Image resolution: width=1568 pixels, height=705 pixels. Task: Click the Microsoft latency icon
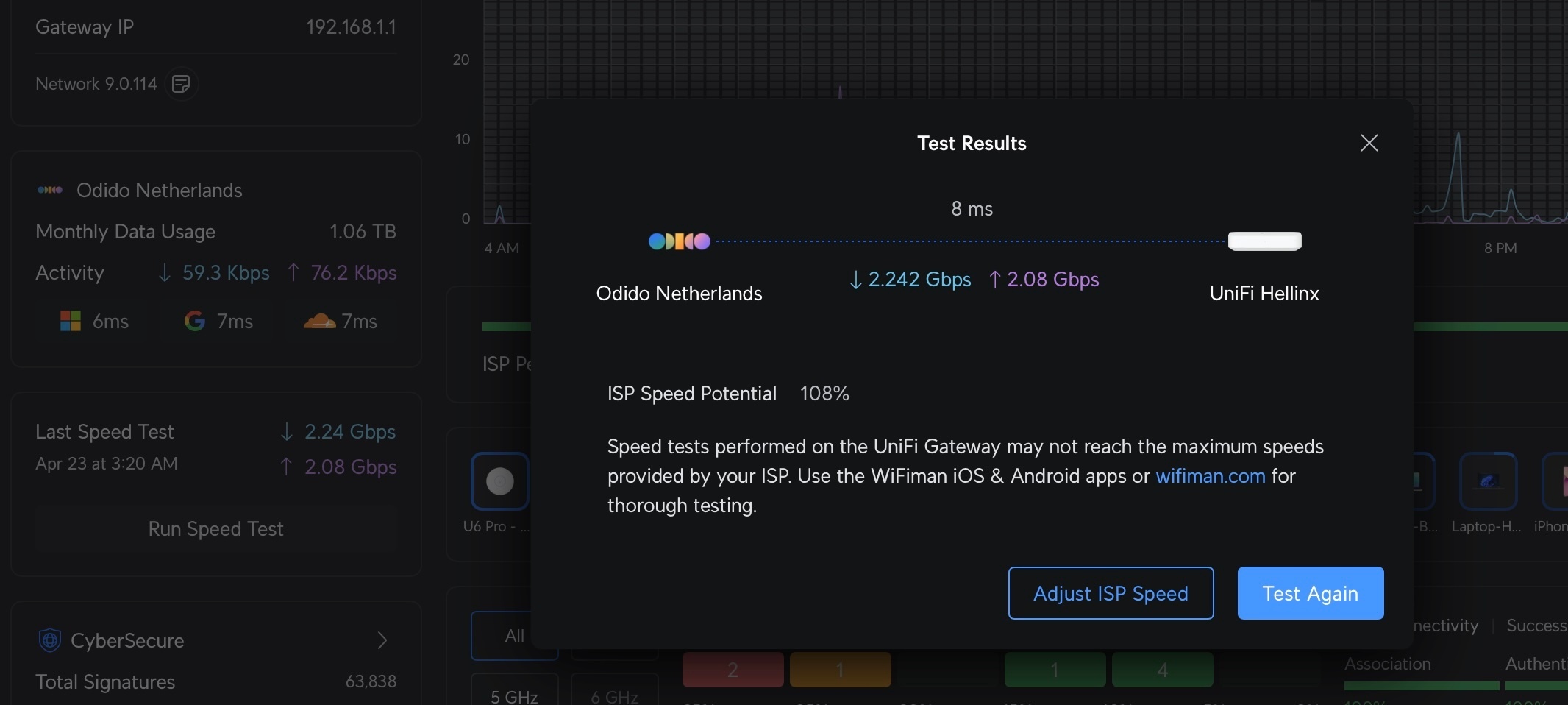[71, 321]
